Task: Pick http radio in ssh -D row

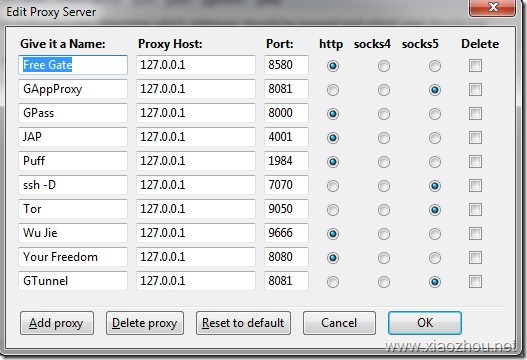Action: coord(333,186)
